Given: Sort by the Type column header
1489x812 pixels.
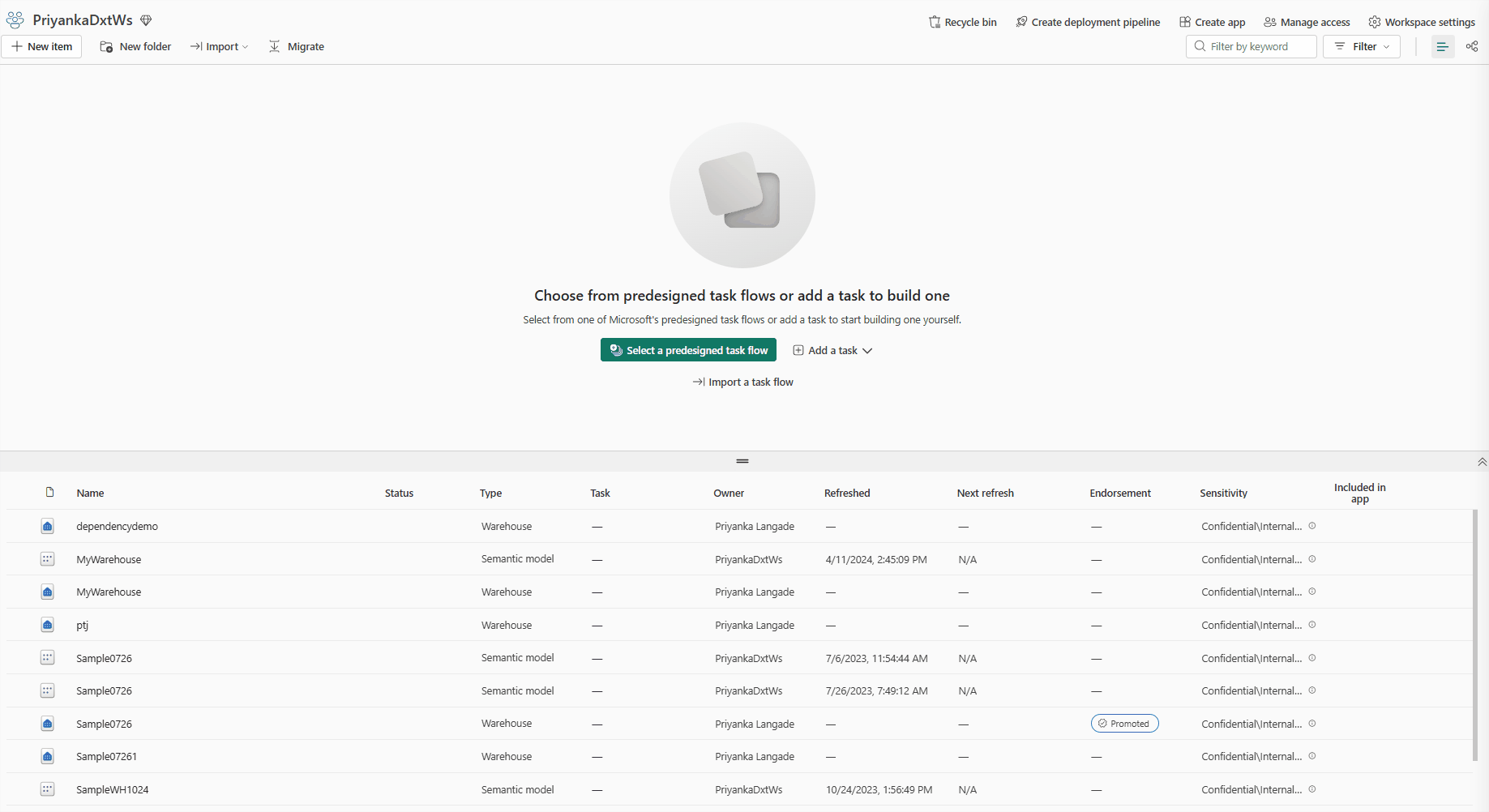Looking at the screenshot, I should click(x=490, y=493).
